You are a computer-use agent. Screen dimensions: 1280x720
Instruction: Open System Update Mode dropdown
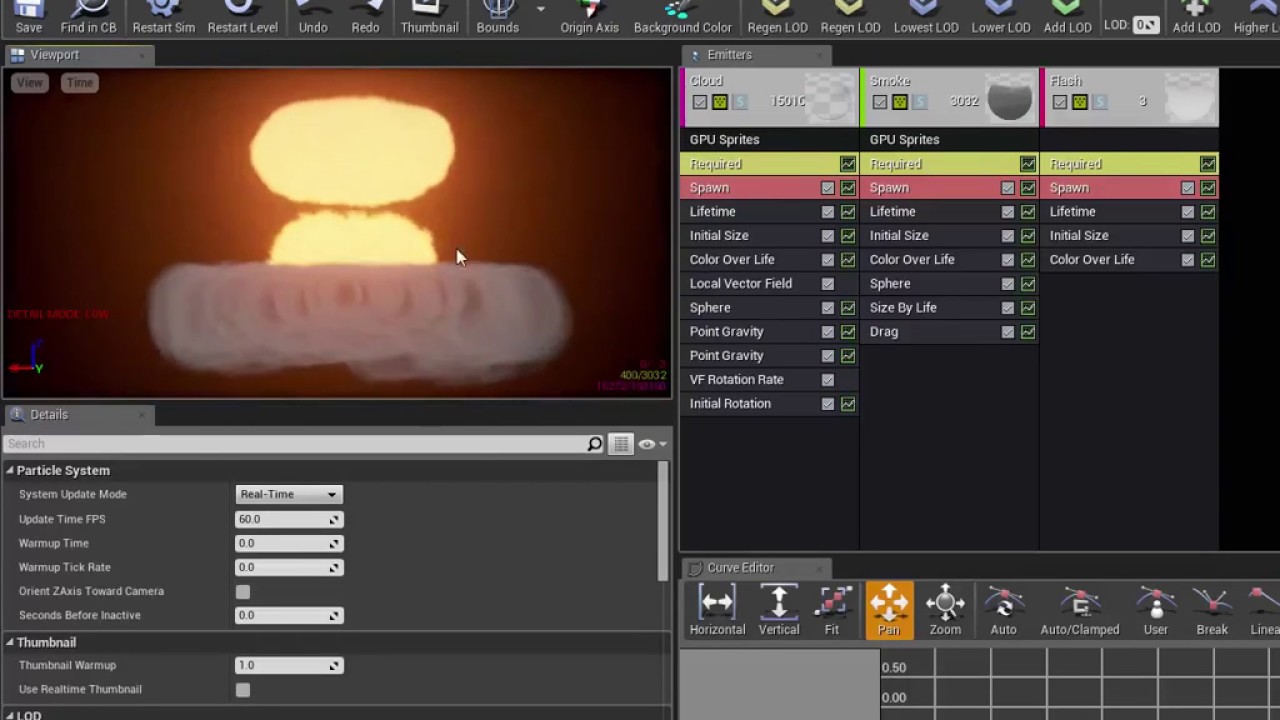point(289,494)
